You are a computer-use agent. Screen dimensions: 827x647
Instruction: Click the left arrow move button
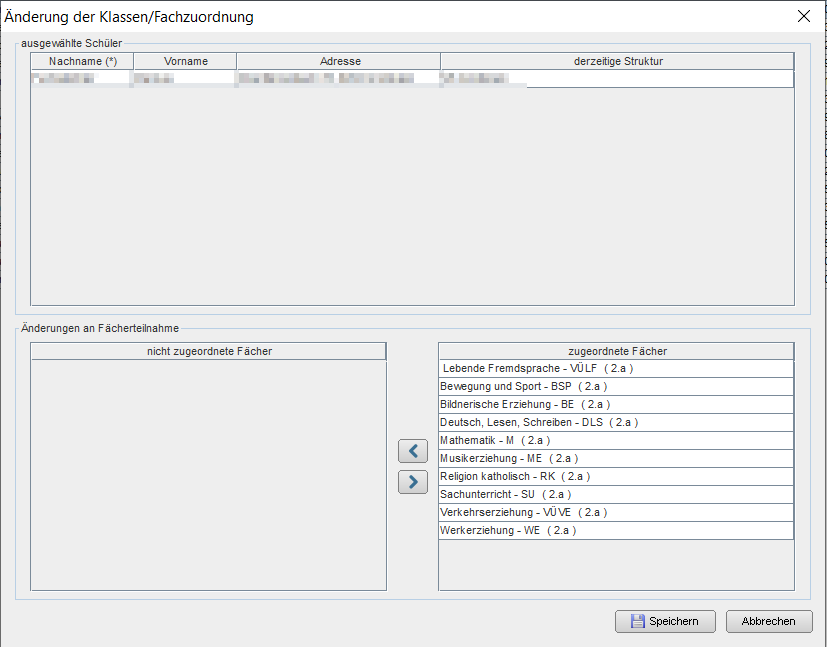click(x=412, y=451)
